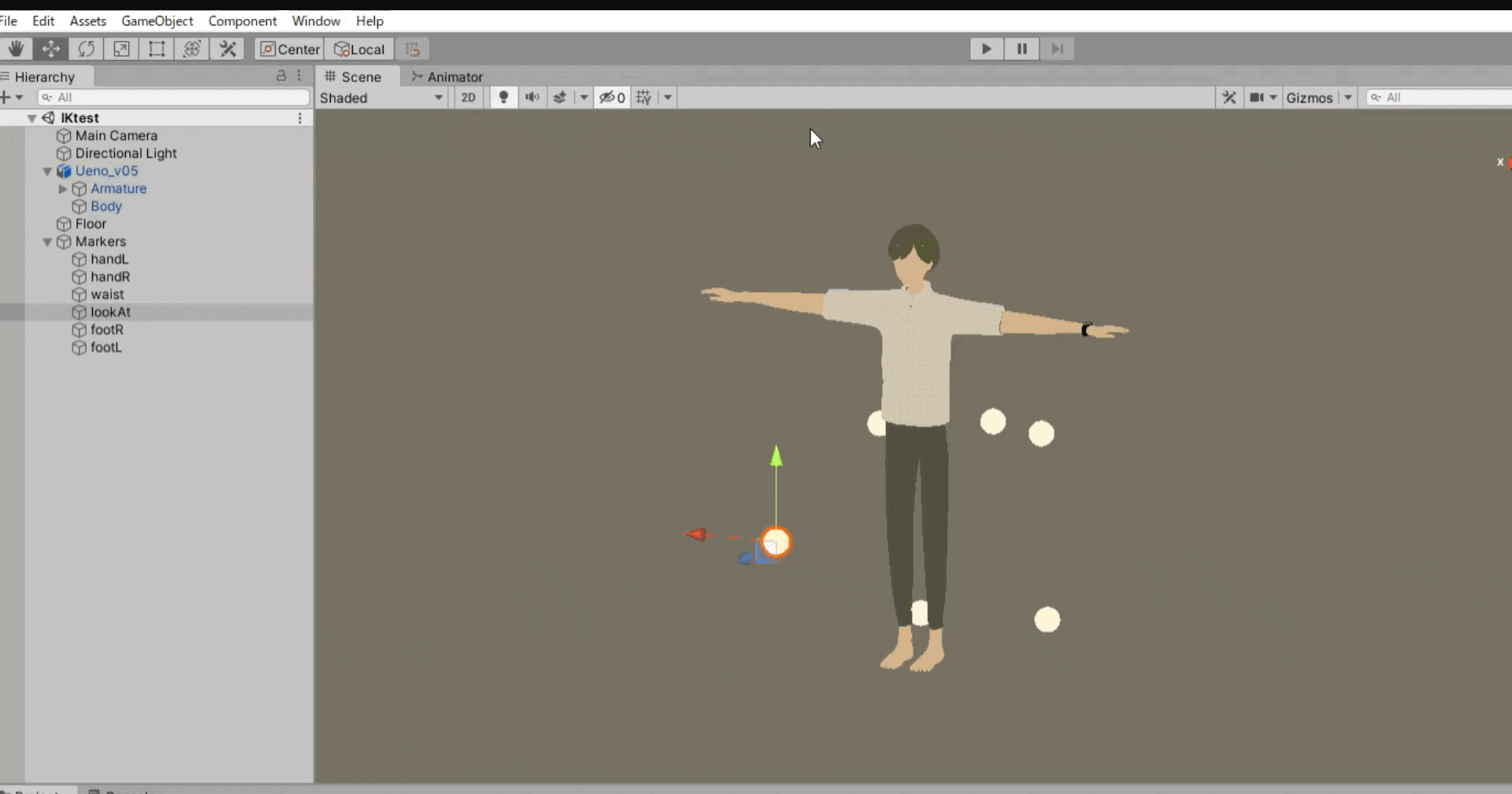Open the Hierarchy create plus menu
Viewport: 1512px width, 794px height.
pos(11,98)
